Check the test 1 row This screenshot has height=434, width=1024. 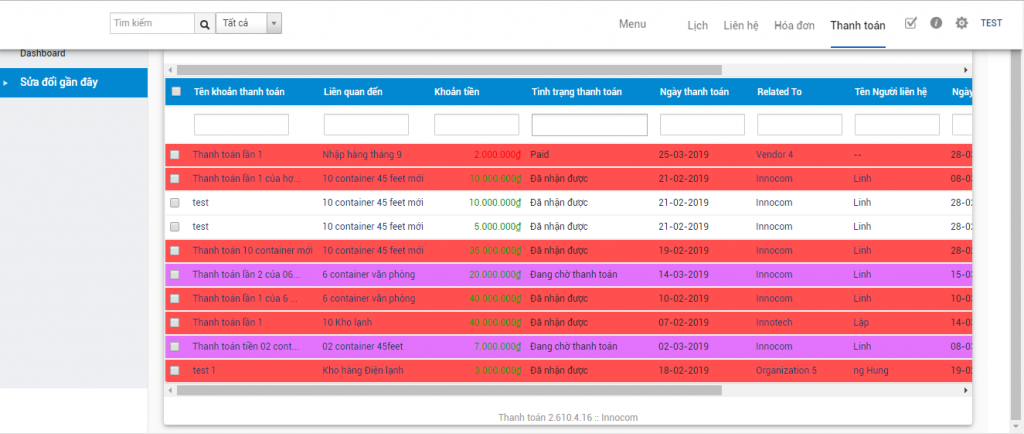(x=174, y=371)
